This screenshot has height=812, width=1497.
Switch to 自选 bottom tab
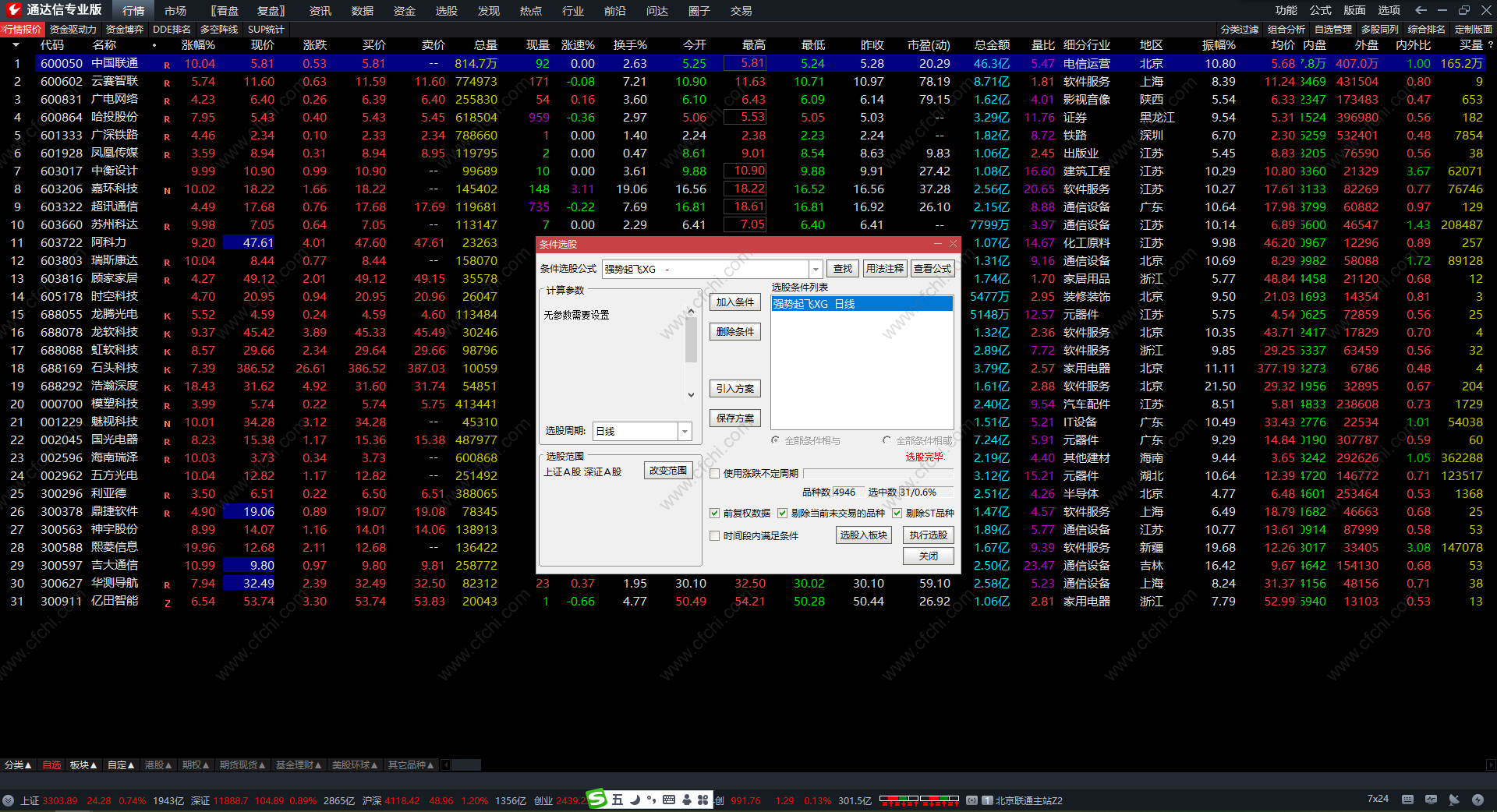click(x=51, y=765)
